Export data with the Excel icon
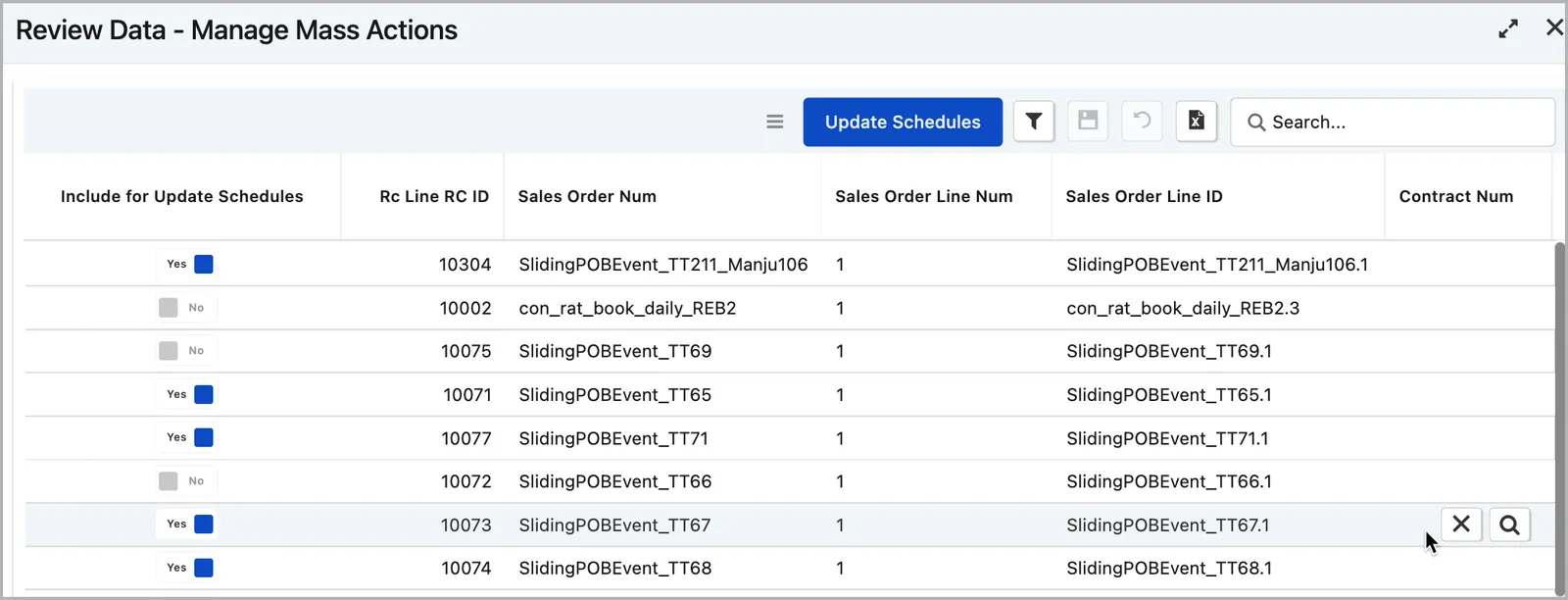 click(1197, 122)
